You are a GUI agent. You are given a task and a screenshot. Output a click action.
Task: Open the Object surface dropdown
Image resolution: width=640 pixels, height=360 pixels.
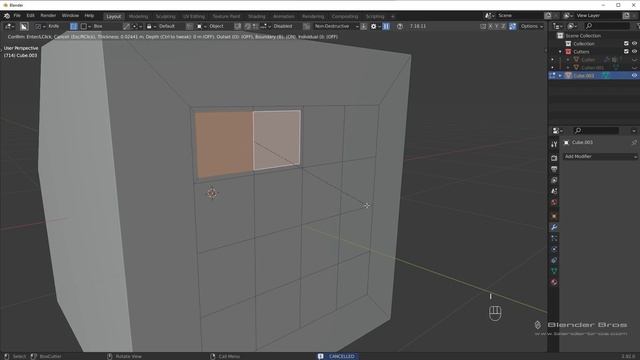(211, 26)
